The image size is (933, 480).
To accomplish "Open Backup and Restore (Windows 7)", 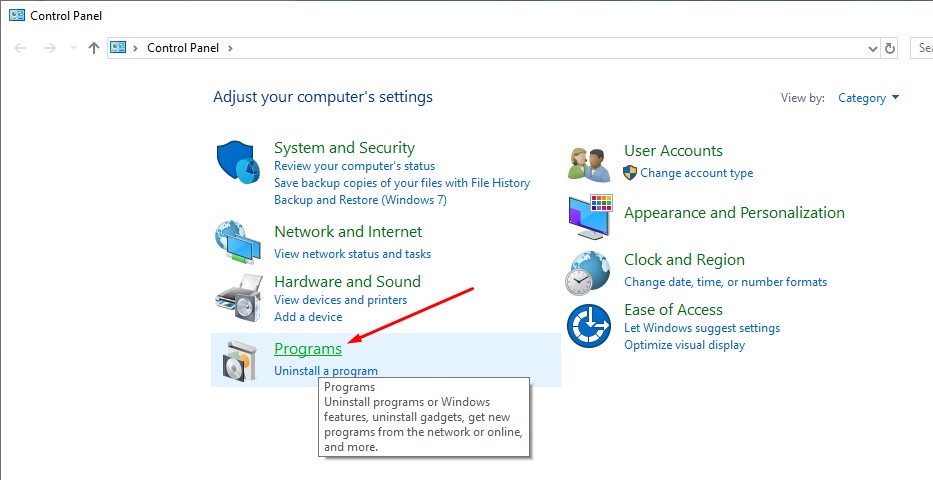I will pos(360,200).
